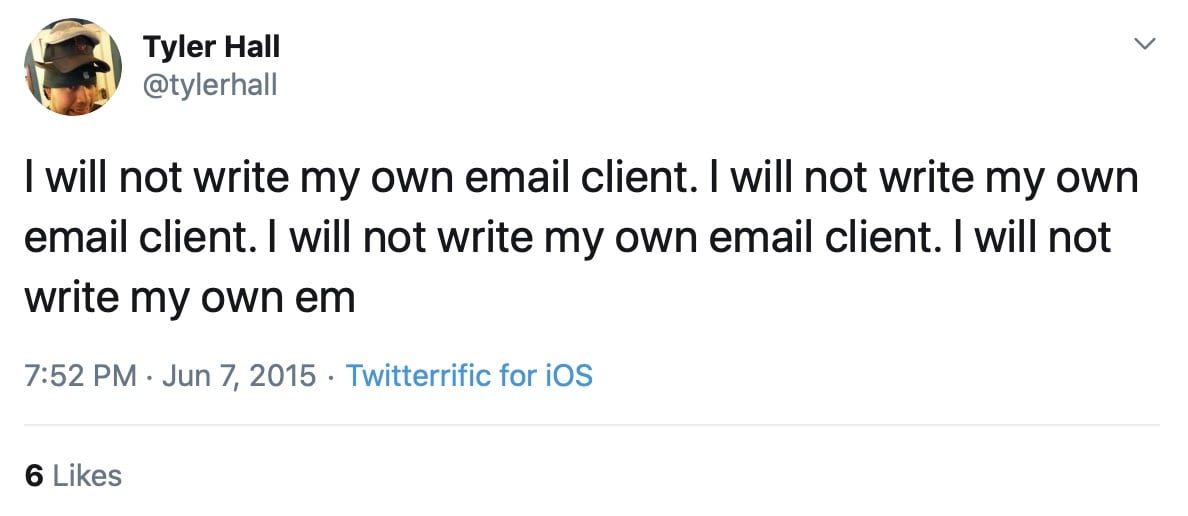
Task: Click the "Tyler Hall" display name
Action: pyautogui.click(x=211, y=46)
